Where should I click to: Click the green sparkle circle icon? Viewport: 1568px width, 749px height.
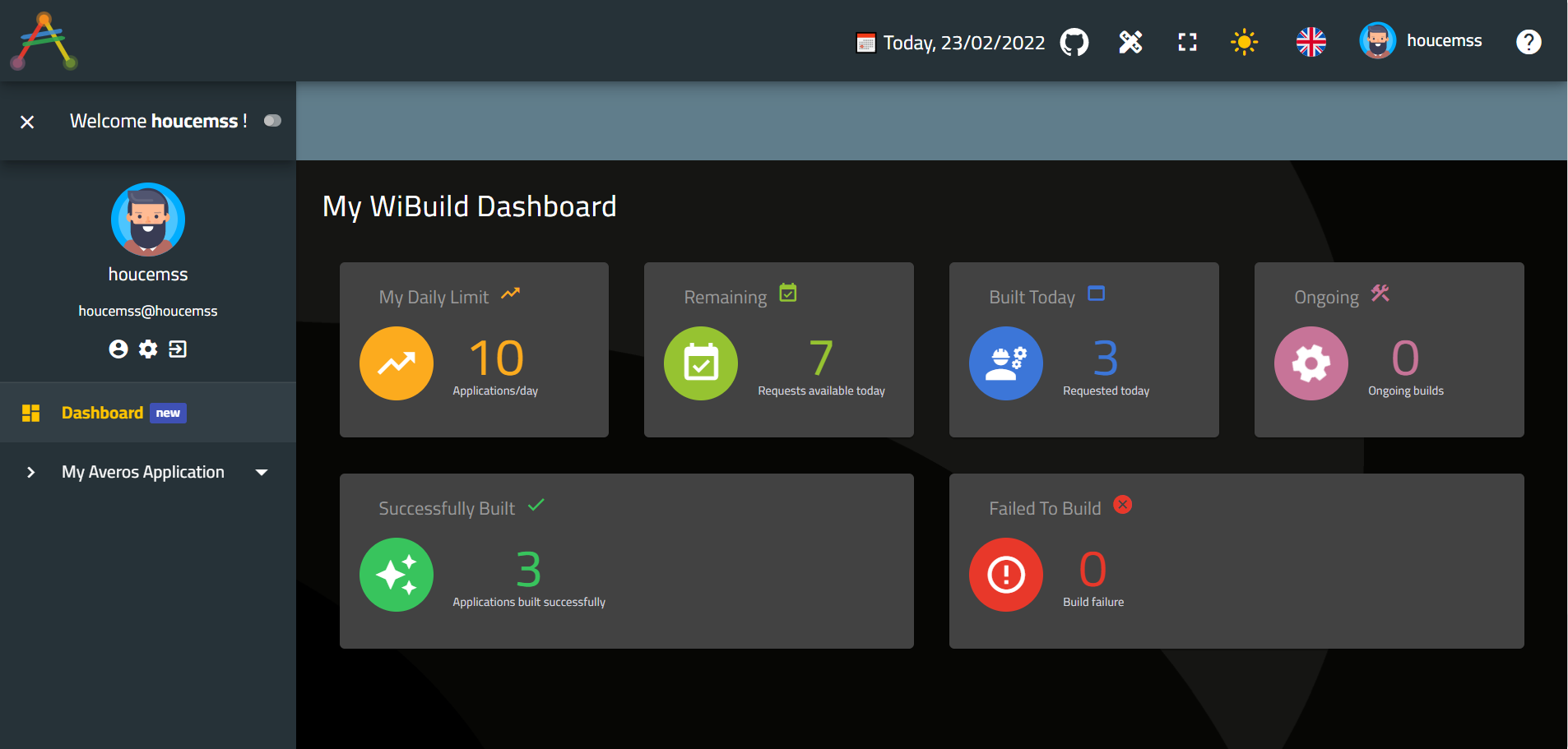click(397, 575)
